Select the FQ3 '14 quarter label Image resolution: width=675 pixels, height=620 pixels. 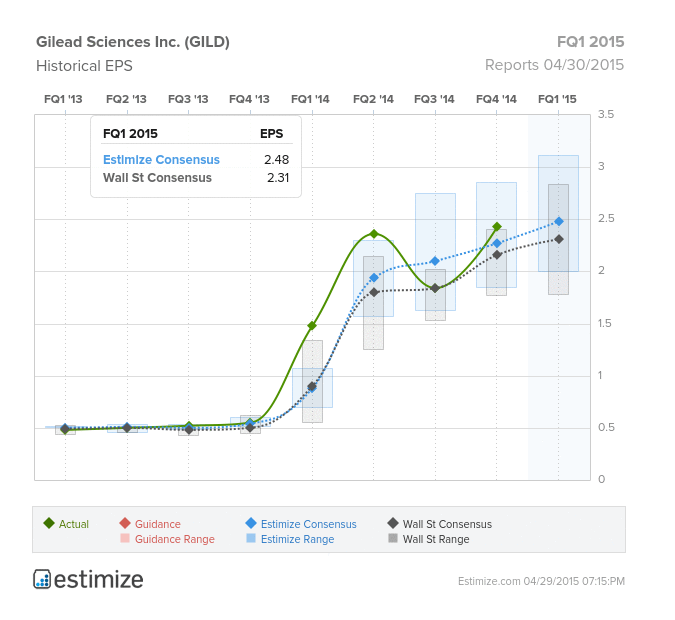click(434, 99)
